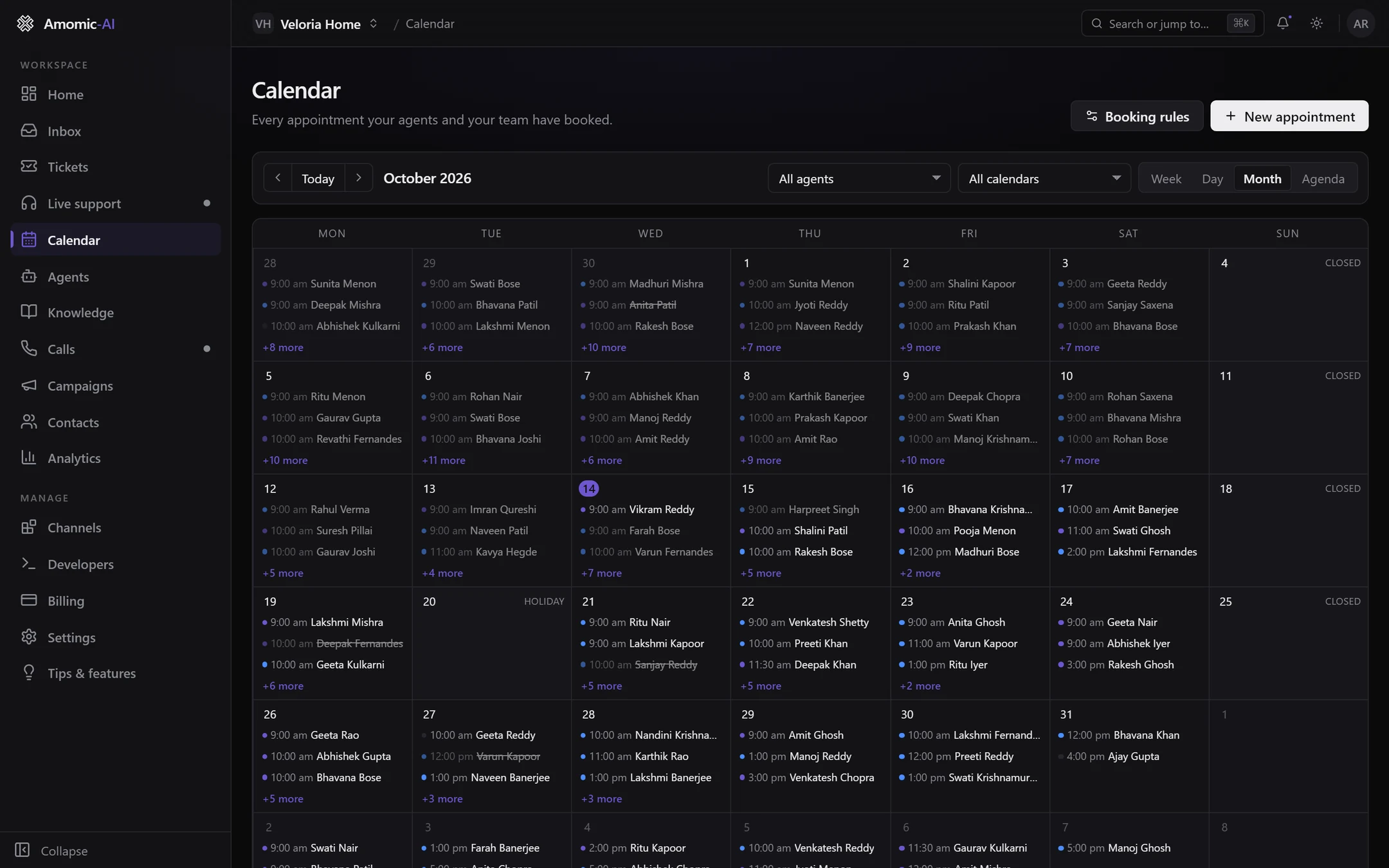Select Month view tab
Viewport: 1389px width, 868px height.
(1262, 179)
